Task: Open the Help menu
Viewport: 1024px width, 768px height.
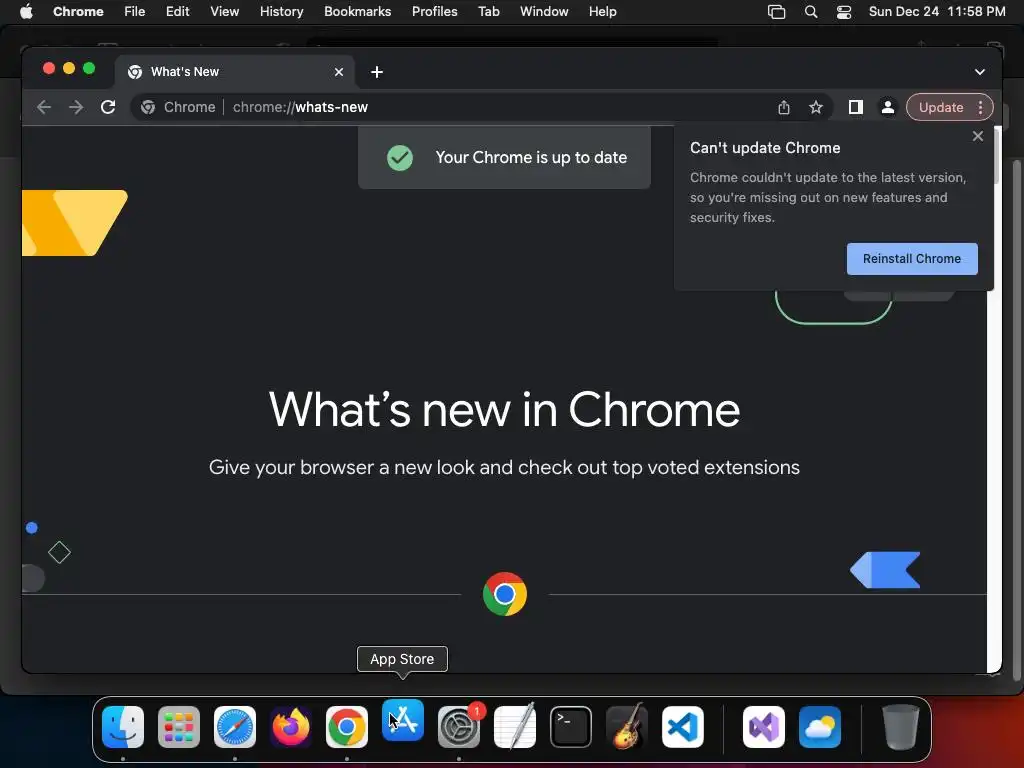Action: pyautogui.click(x=602, y=11)
